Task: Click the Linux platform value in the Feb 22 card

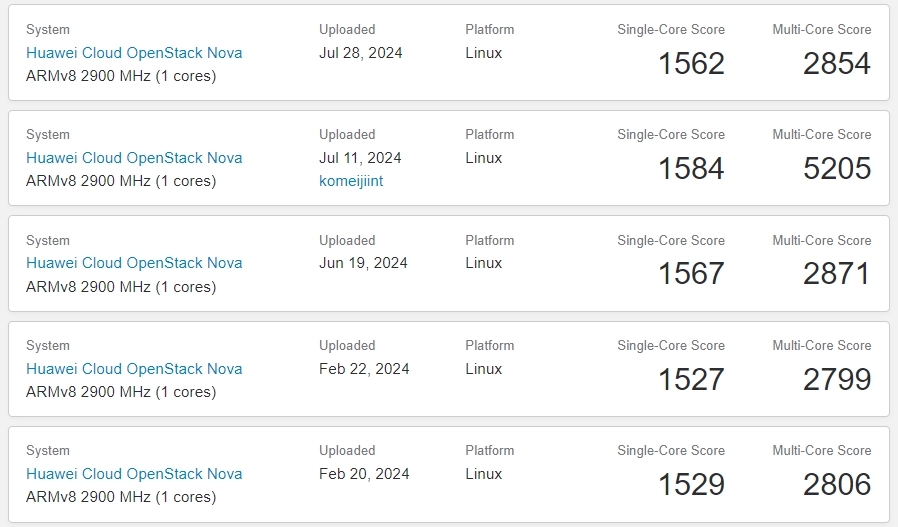Action: tap(483, 368)
